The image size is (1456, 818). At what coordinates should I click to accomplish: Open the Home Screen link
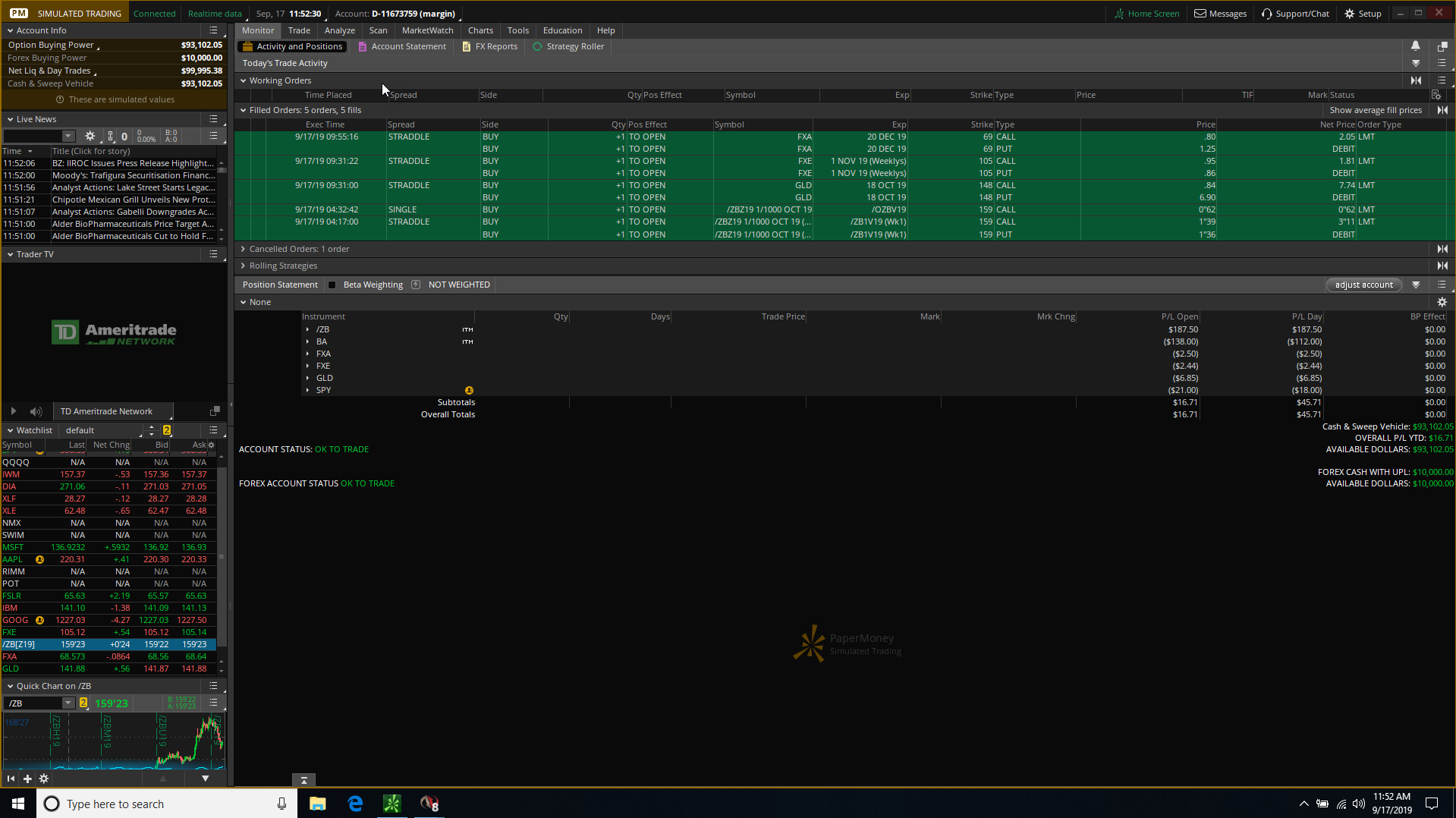1147,14
